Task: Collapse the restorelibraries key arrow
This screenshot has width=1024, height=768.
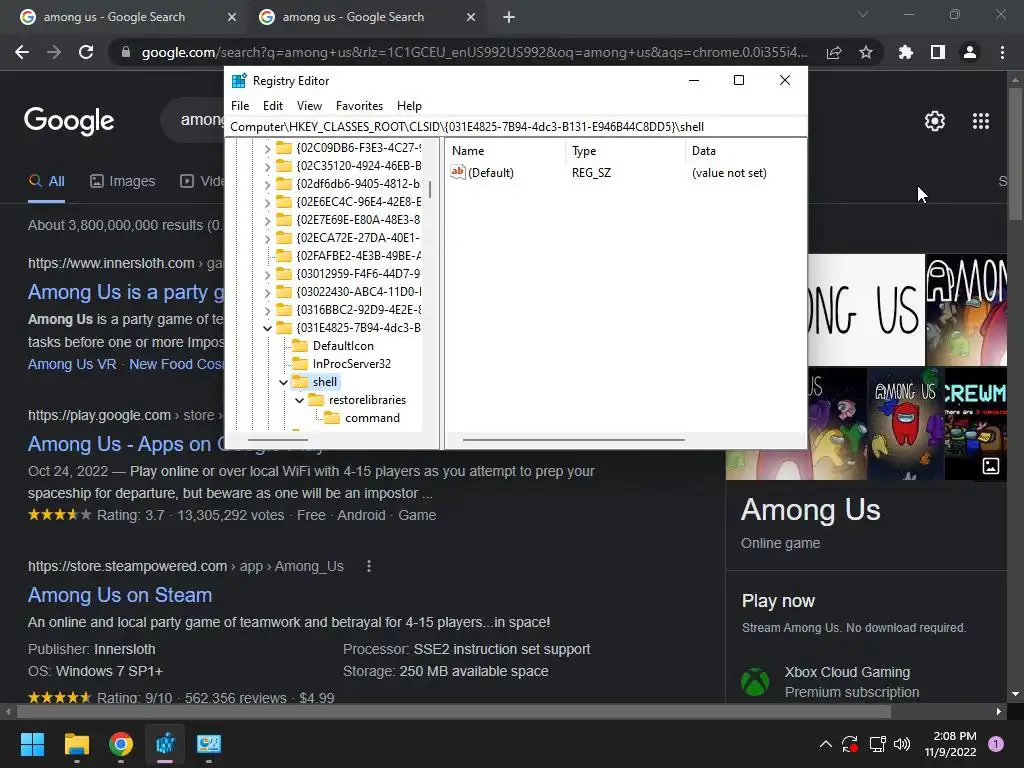Action: tap(299, 400)
